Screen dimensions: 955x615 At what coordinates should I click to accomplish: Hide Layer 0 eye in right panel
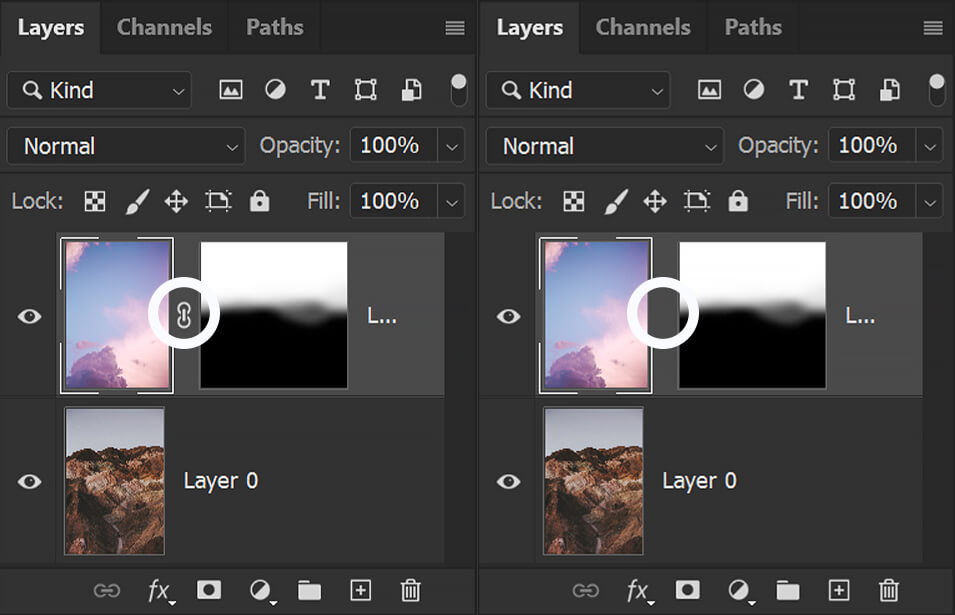tap(508, 482)
